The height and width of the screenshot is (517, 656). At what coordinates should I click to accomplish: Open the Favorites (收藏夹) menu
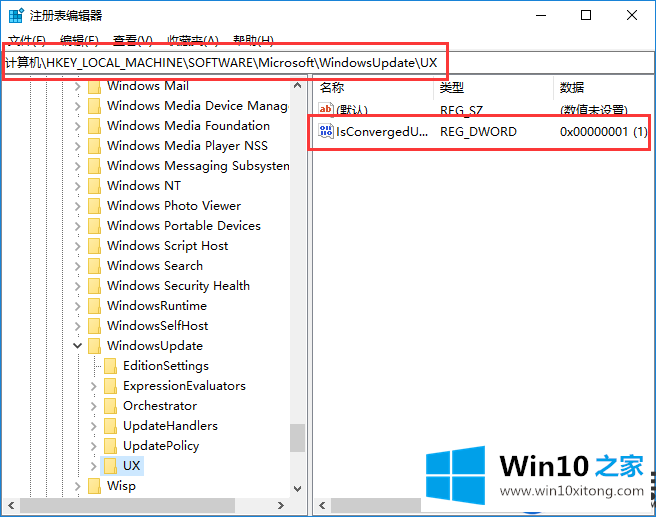click(x=193, y=40)
